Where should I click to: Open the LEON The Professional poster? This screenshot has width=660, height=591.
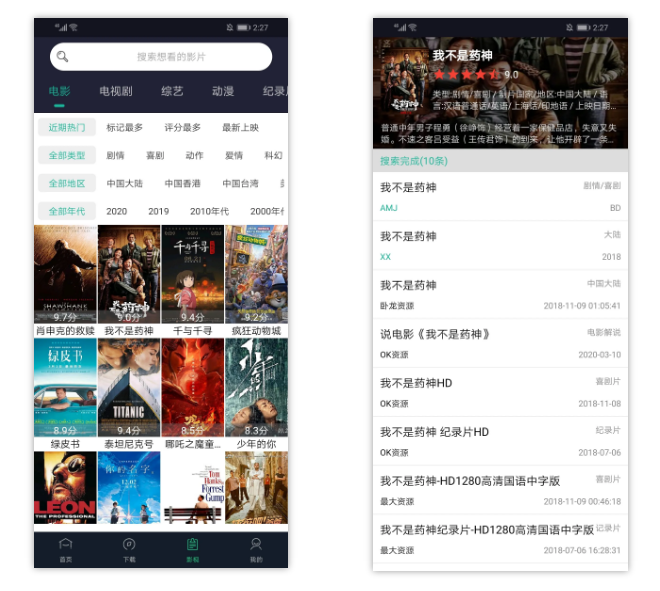pos(65,487)
